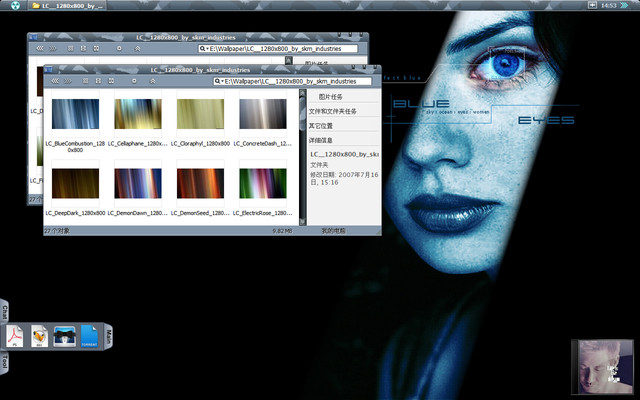Open the blue TORRENT file icon in dock

point(89,336)
